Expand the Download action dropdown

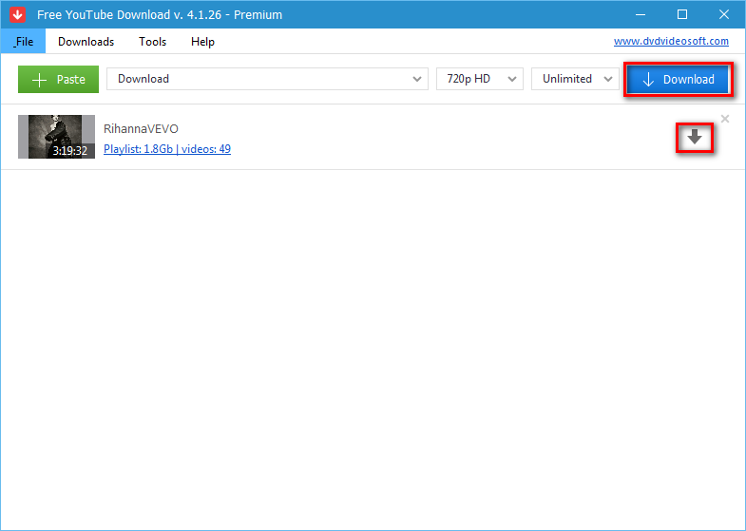267,79
